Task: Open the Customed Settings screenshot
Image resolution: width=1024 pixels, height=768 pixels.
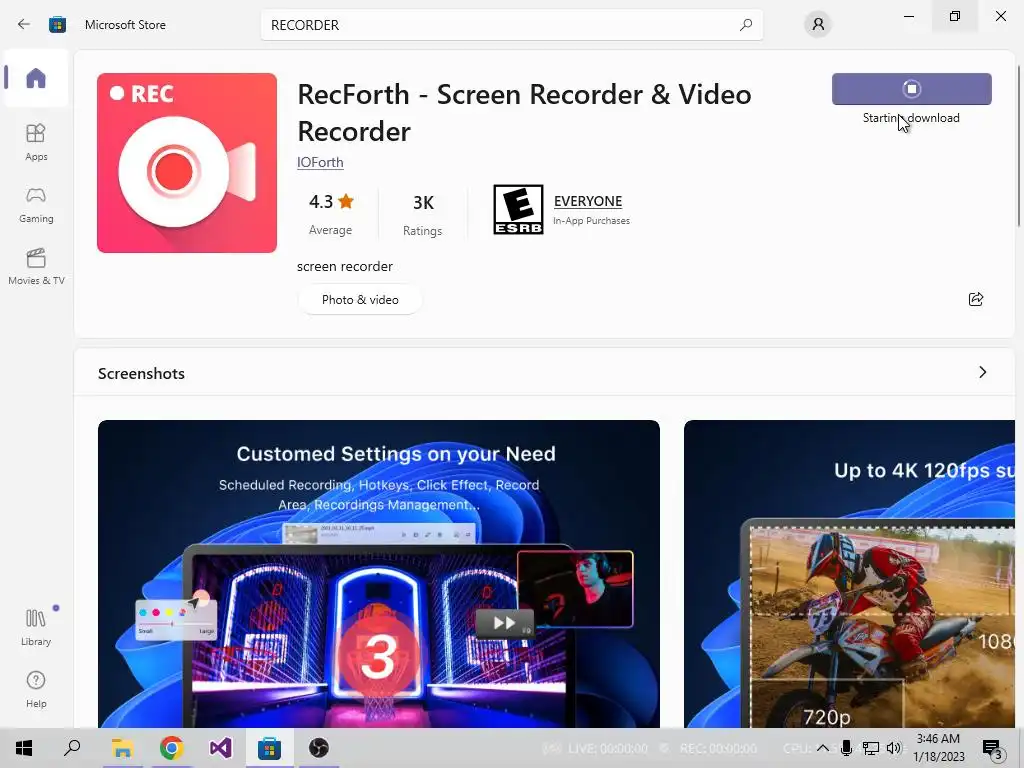Action: (379, 573)
